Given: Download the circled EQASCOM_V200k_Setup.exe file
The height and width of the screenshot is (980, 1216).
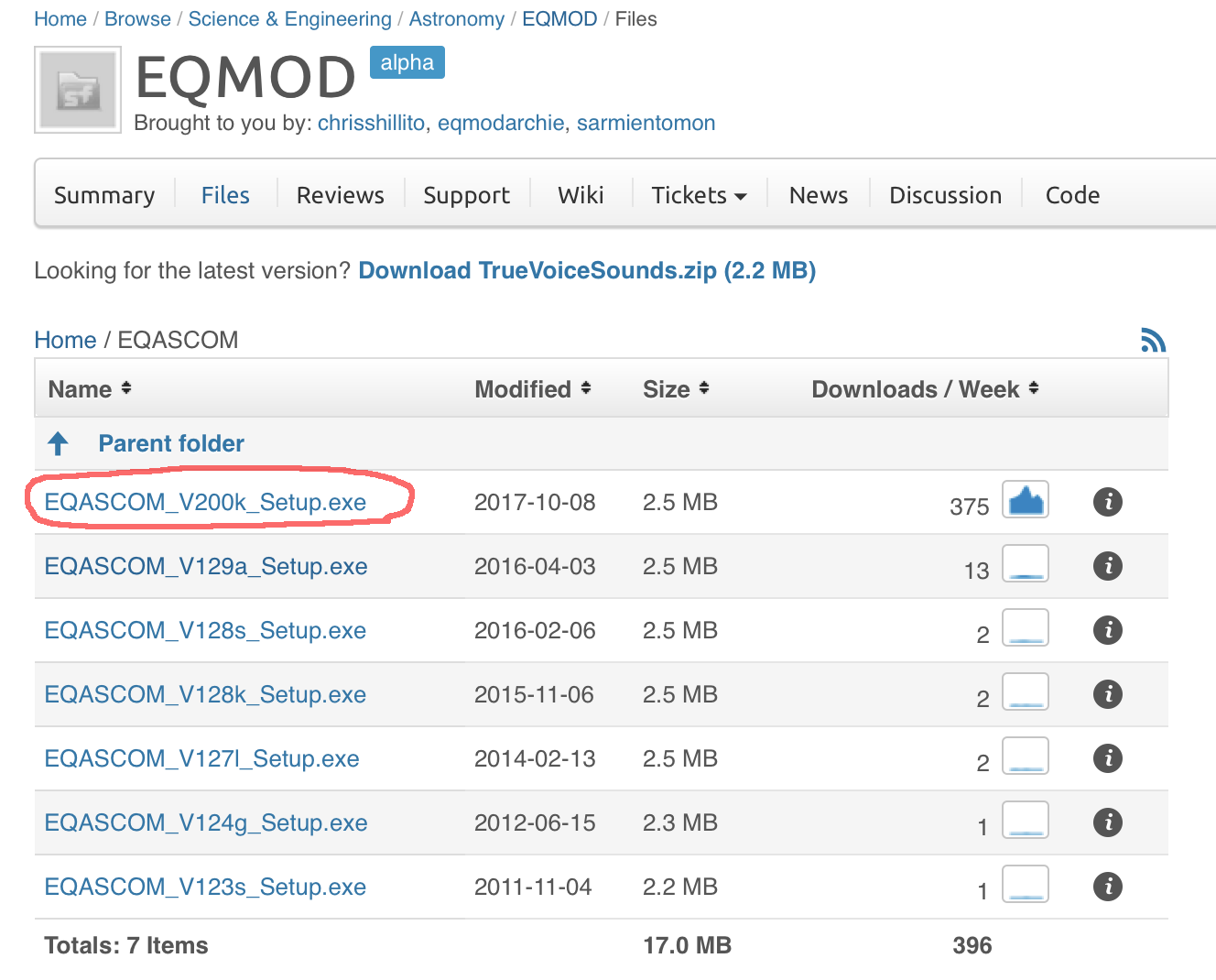Looking at the screenshot, I should coord(204,502).
